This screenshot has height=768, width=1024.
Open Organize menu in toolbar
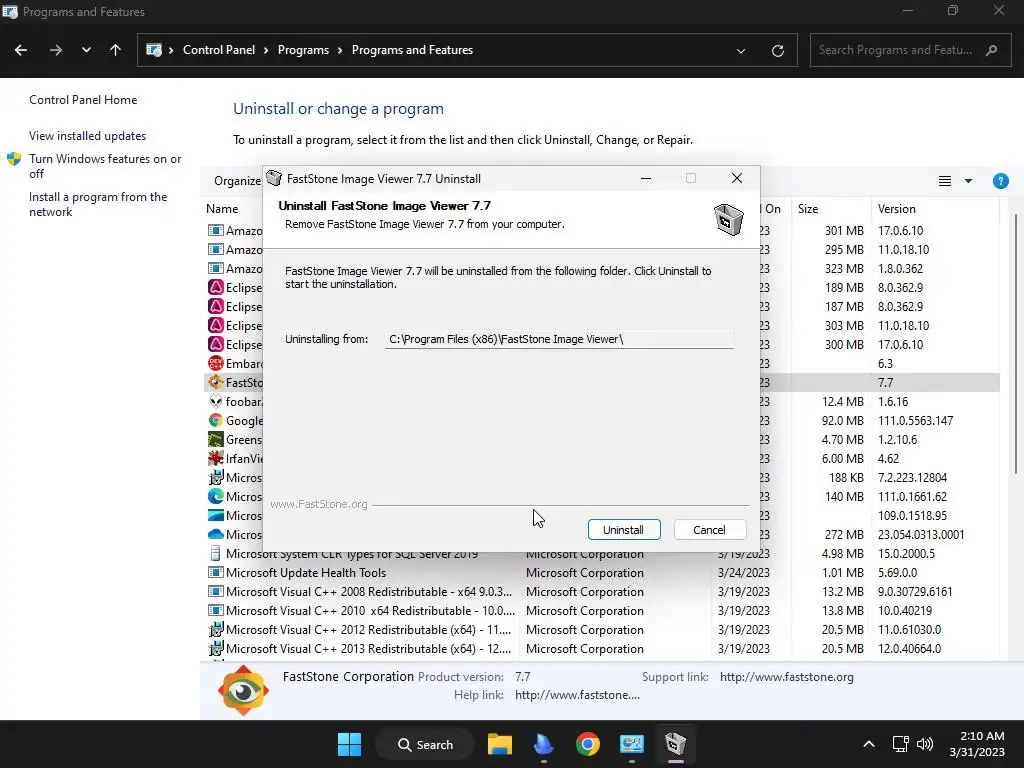(x=237, y=181)
